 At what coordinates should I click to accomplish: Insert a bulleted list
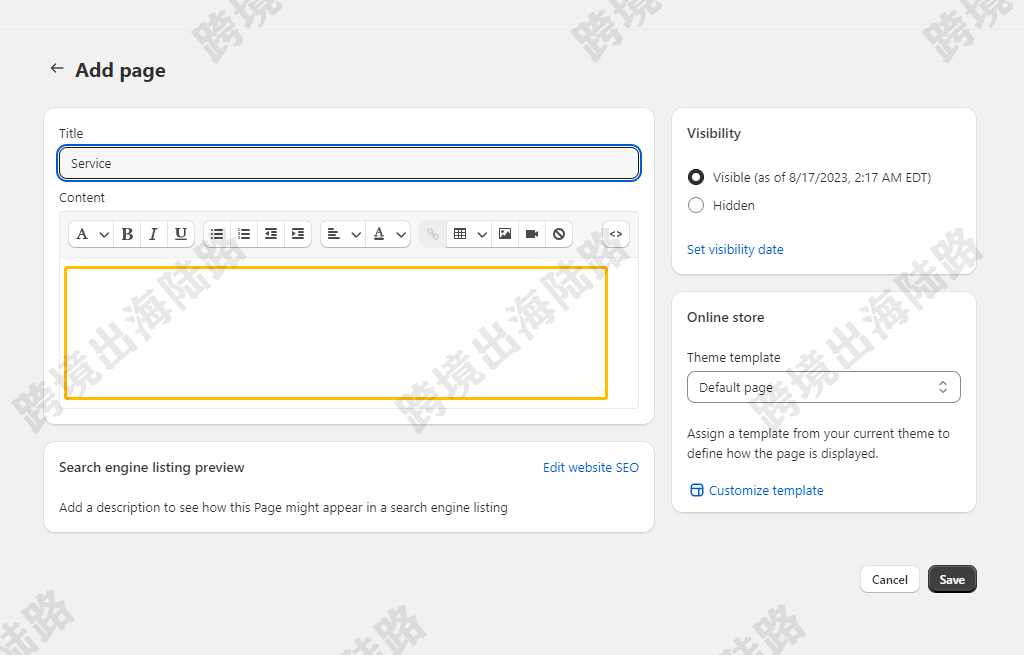[217, 234]
